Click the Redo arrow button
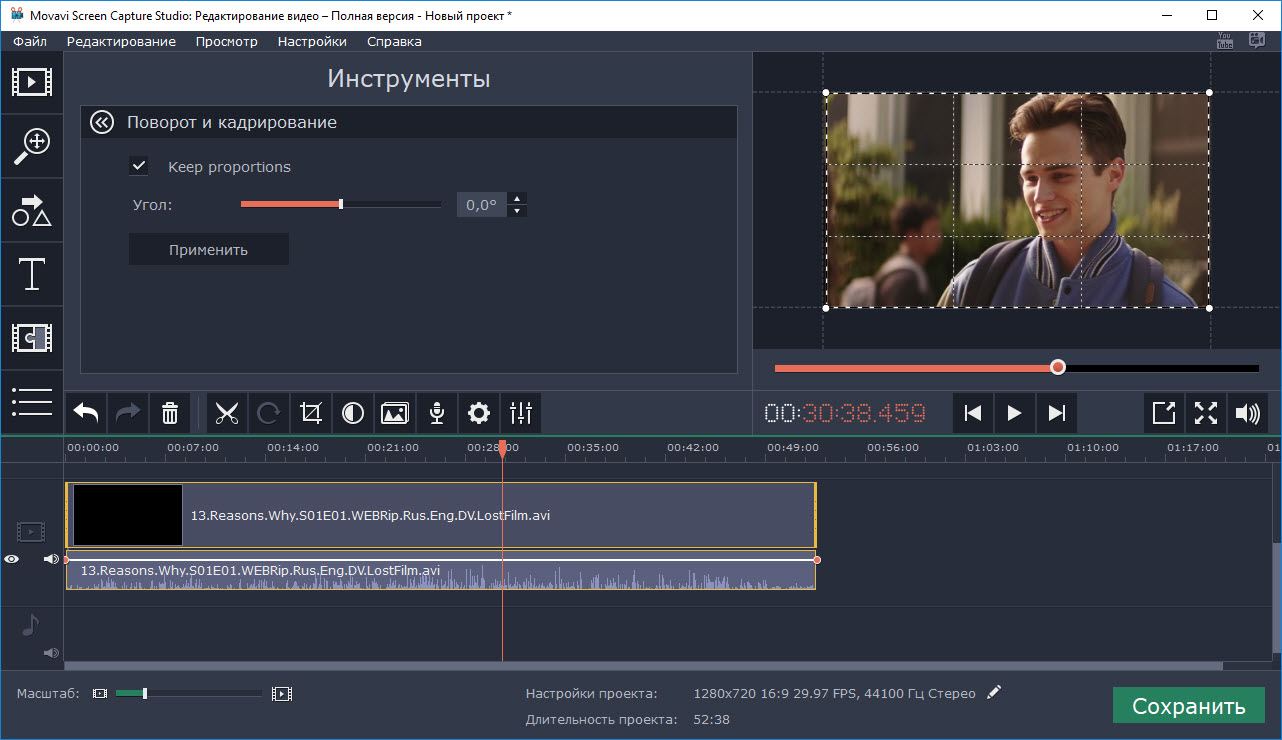1282x740 pixels. pos(128,413)
